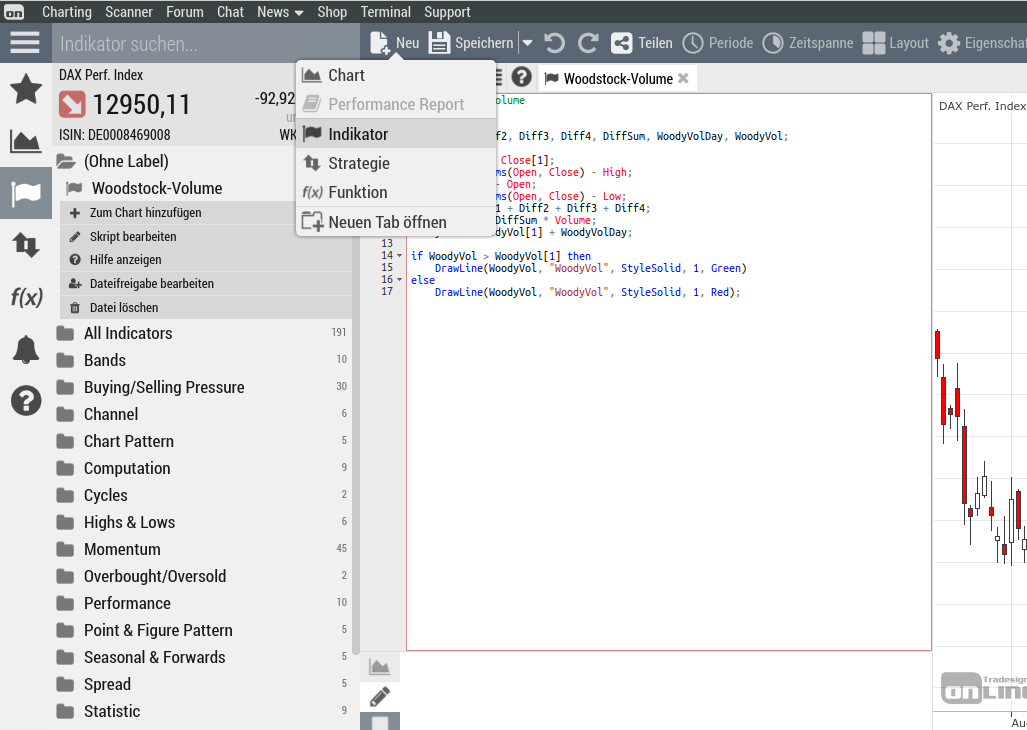The height and width of the screenshot is (730, 1027).
Task: Switch to pencil editor view icon
Action: click(x=380, y=696)
